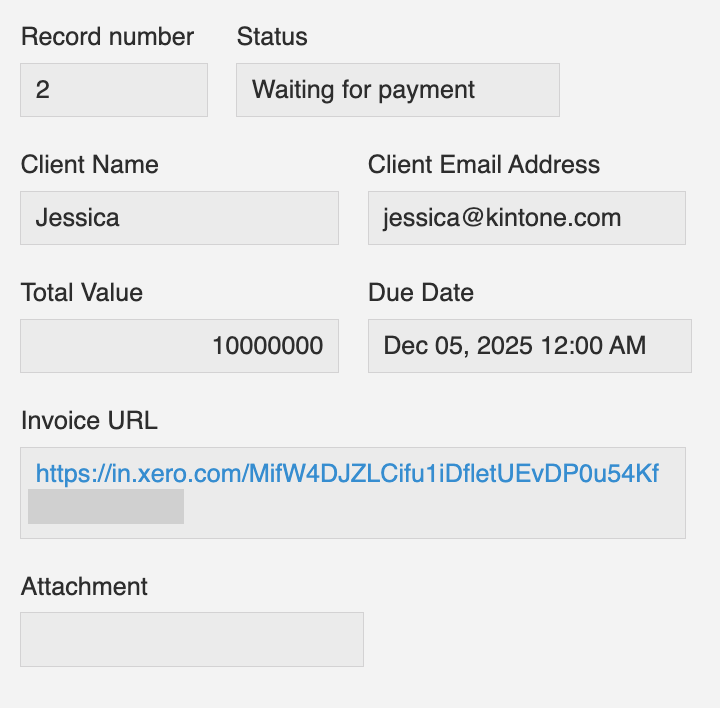Viewport: 720px width, 708px height.
Task: Click the date 'Dec 05, 2025' in Due Date
Action: click(443, 346)
